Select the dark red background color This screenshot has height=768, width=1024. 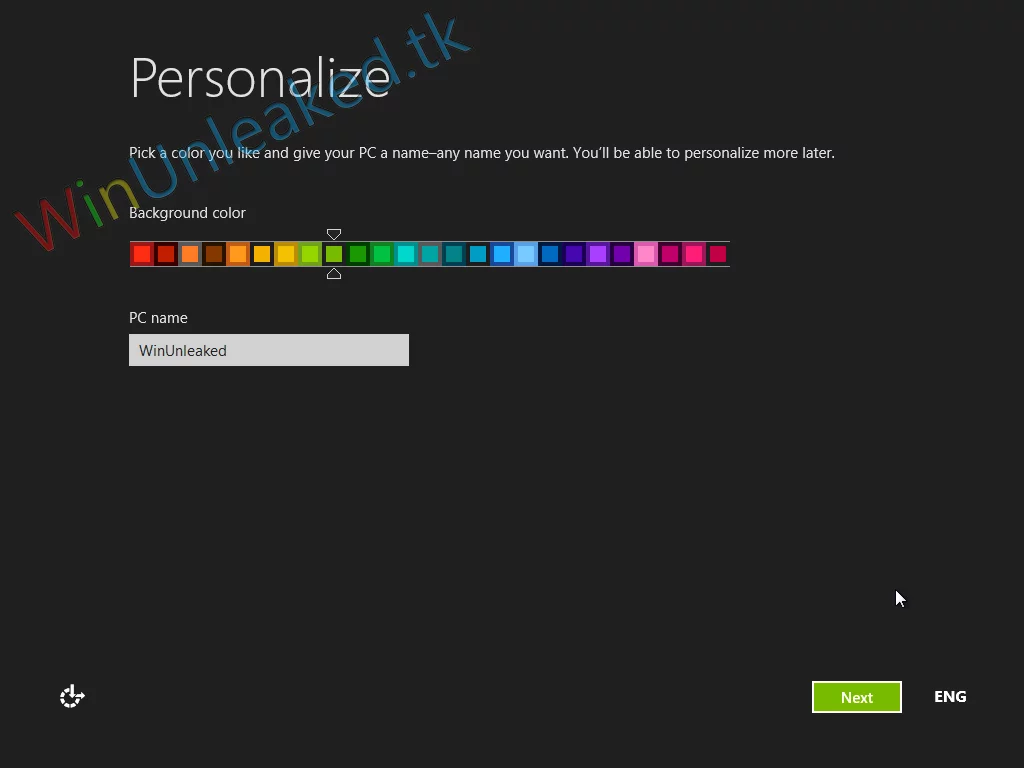165,253
